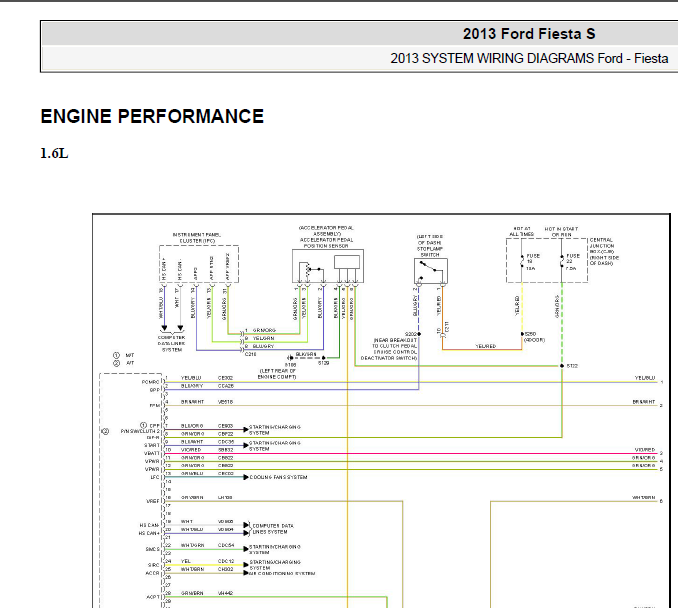Viewport: 678px width, 608px height.
Task: Click the "STOPLAMP SWITCH" label
Action: 430,252
